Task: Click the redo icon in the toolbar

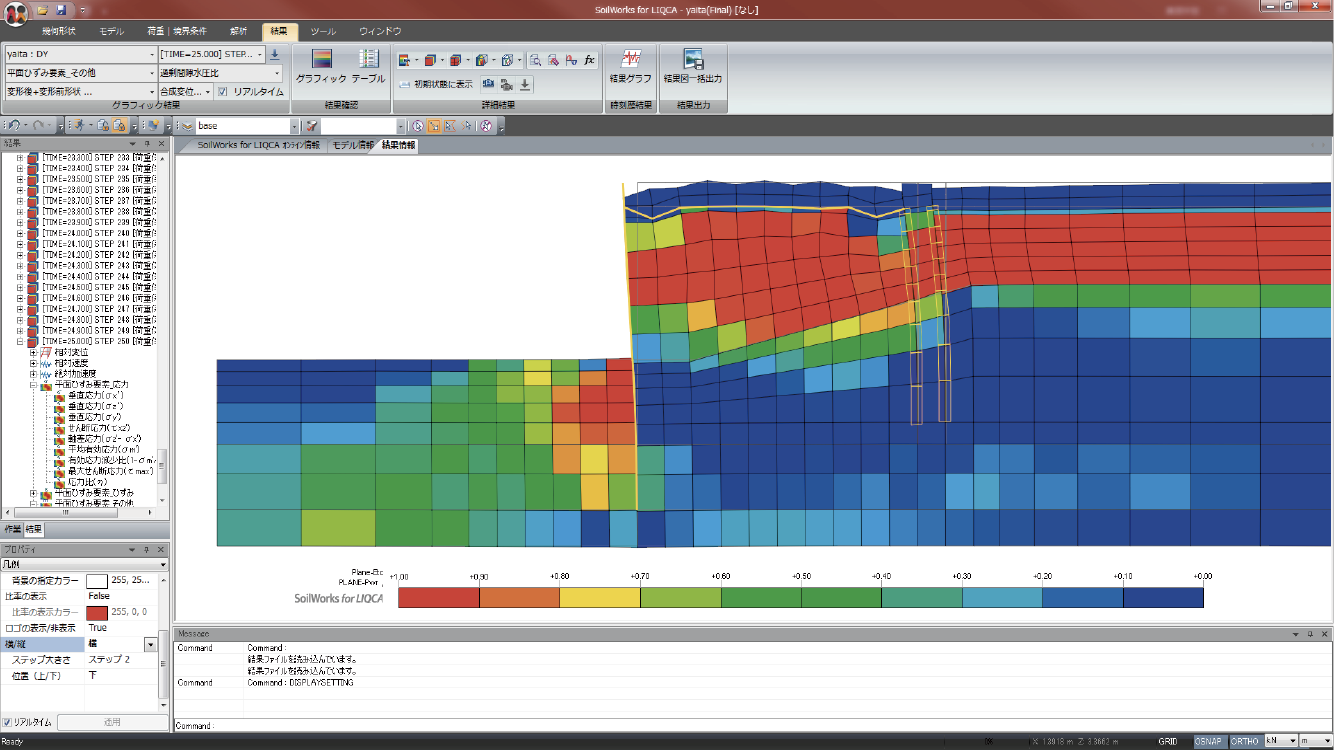Action: pyautogui.click(x=38, y=126)
